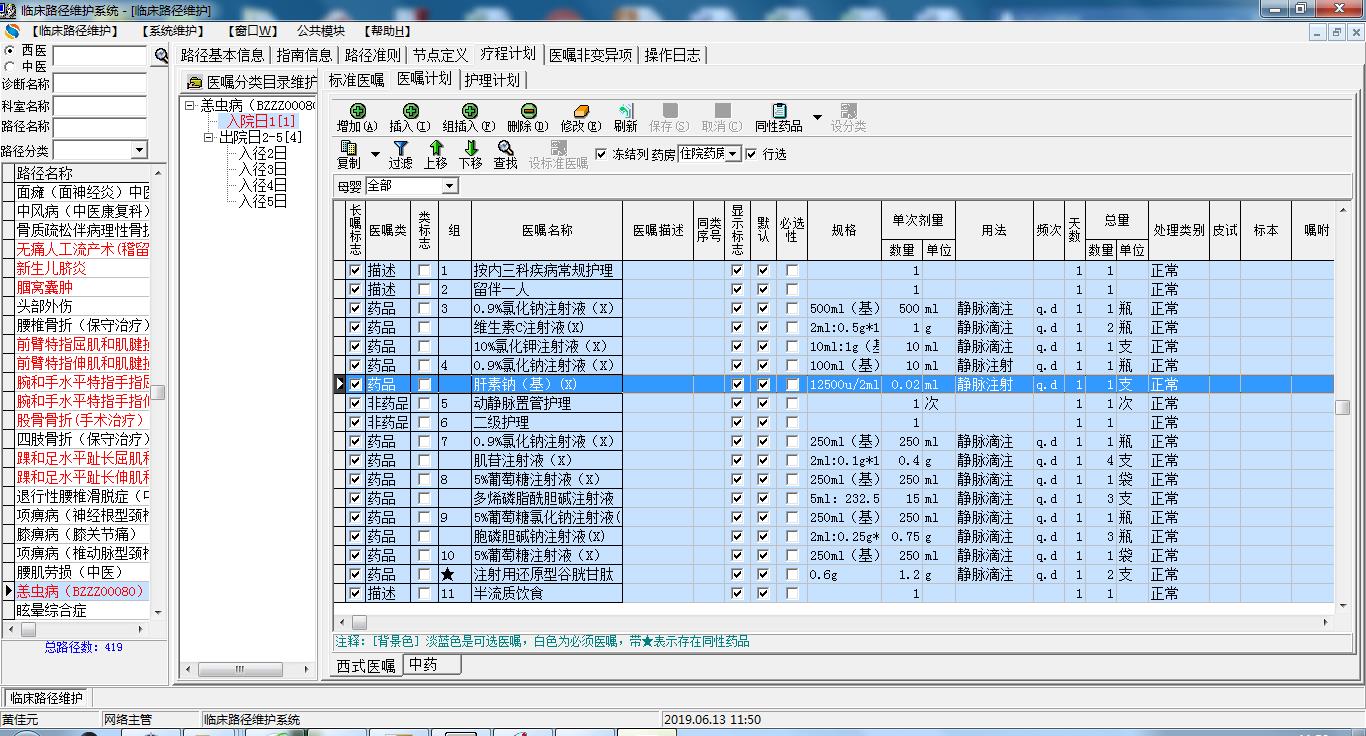This screenshot has height=736, width=1366.
Task: Click the 组插入 (Group Insert) icon
Action: tap(469, 111)
